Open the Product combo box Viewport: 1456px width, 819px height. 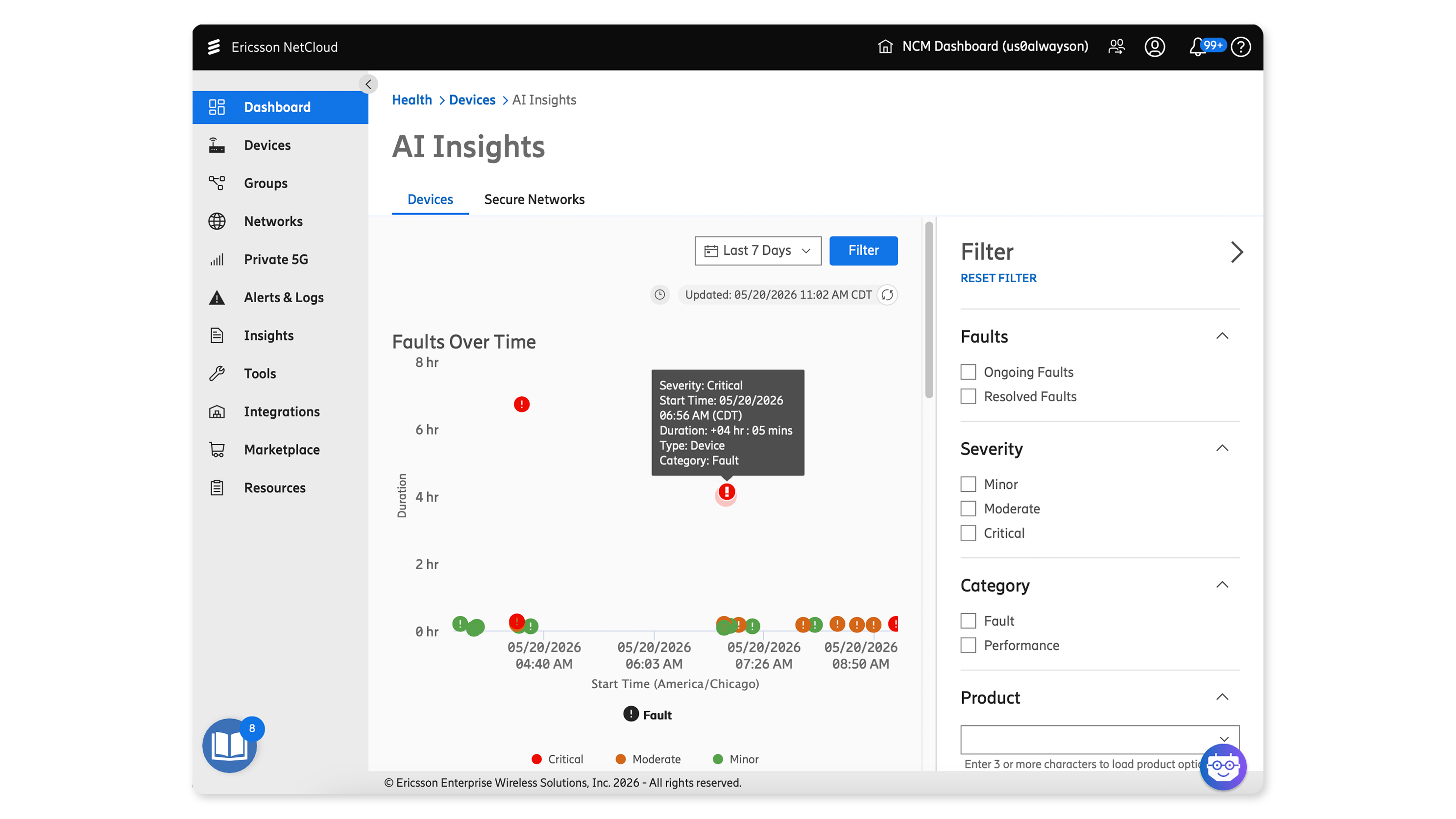coord(1100,739)
